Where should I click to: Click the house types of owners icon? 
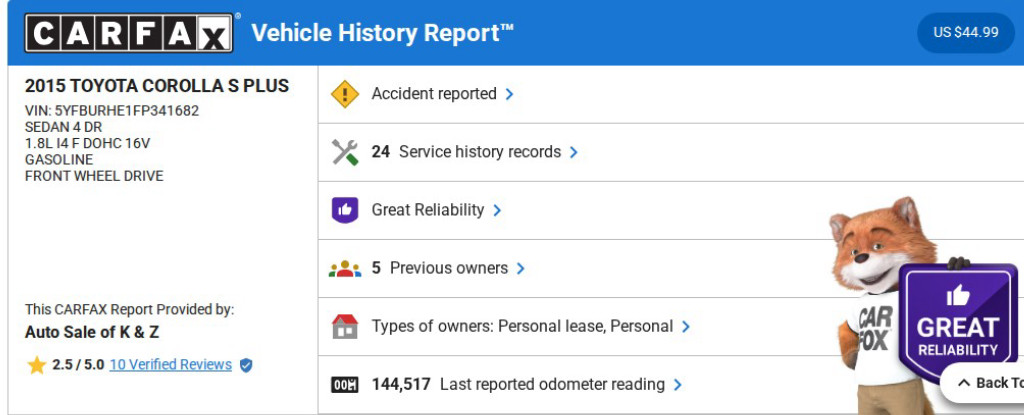345,326
